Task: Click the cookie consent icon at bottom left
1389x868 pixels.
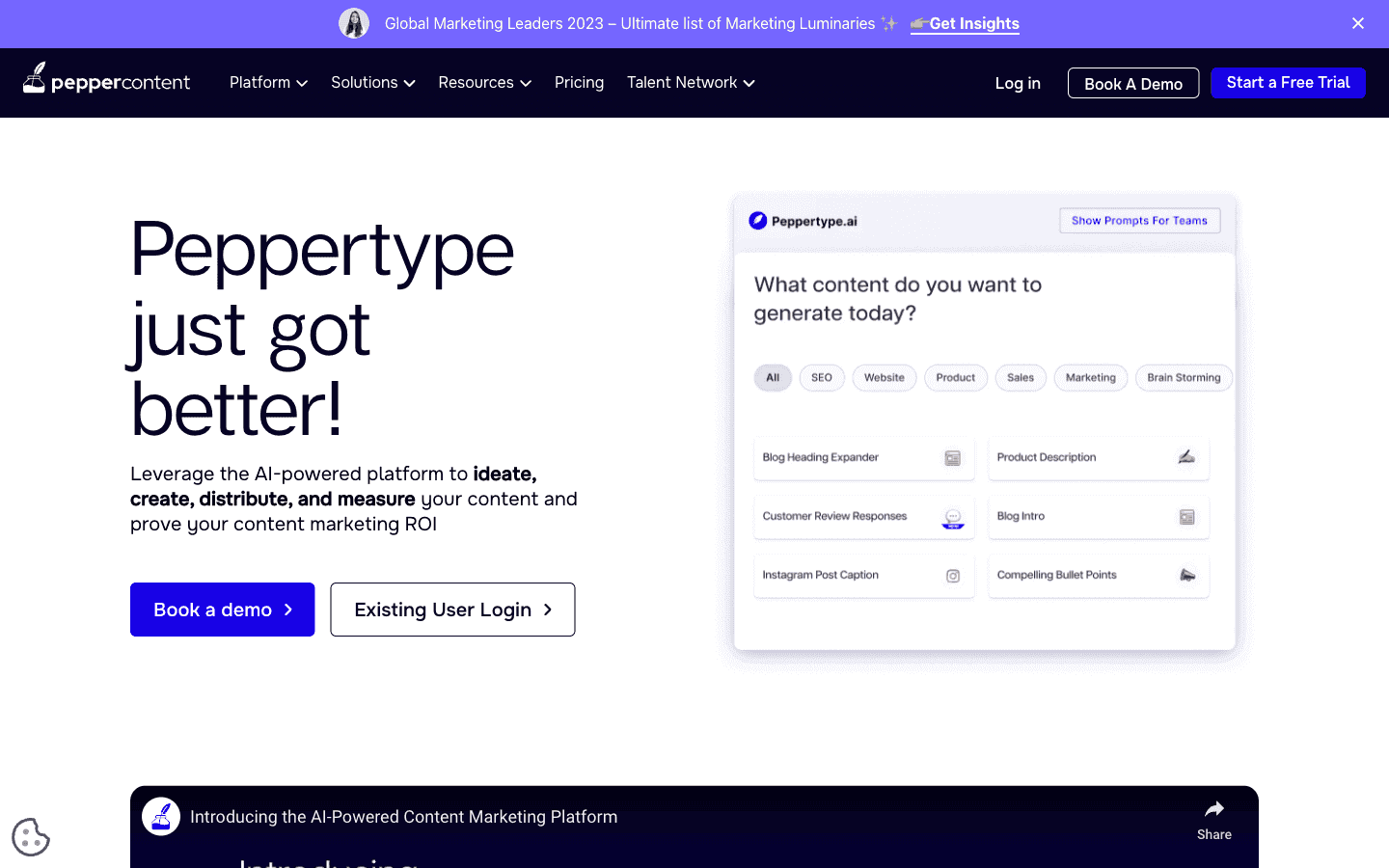Action: [x=30, y=836]
